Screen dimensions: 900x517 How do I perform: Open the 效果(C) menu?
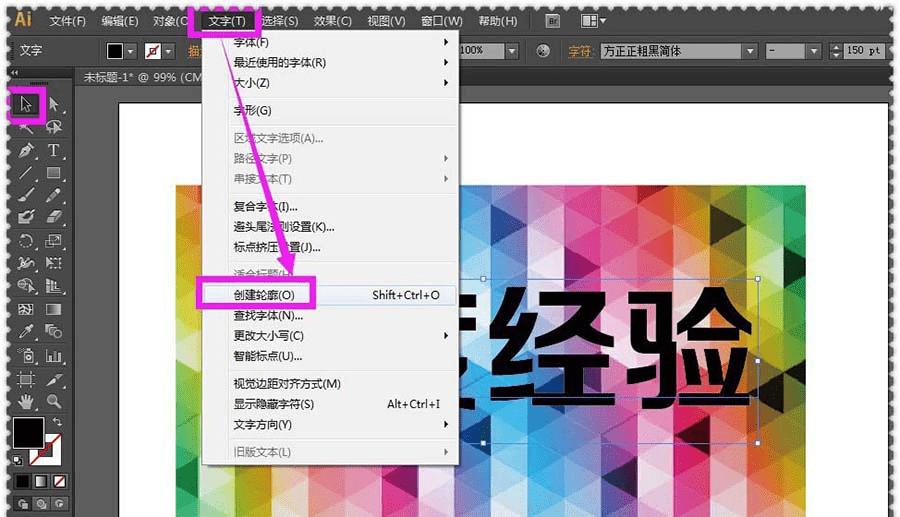pyautogui.click(x=332, y=21)
